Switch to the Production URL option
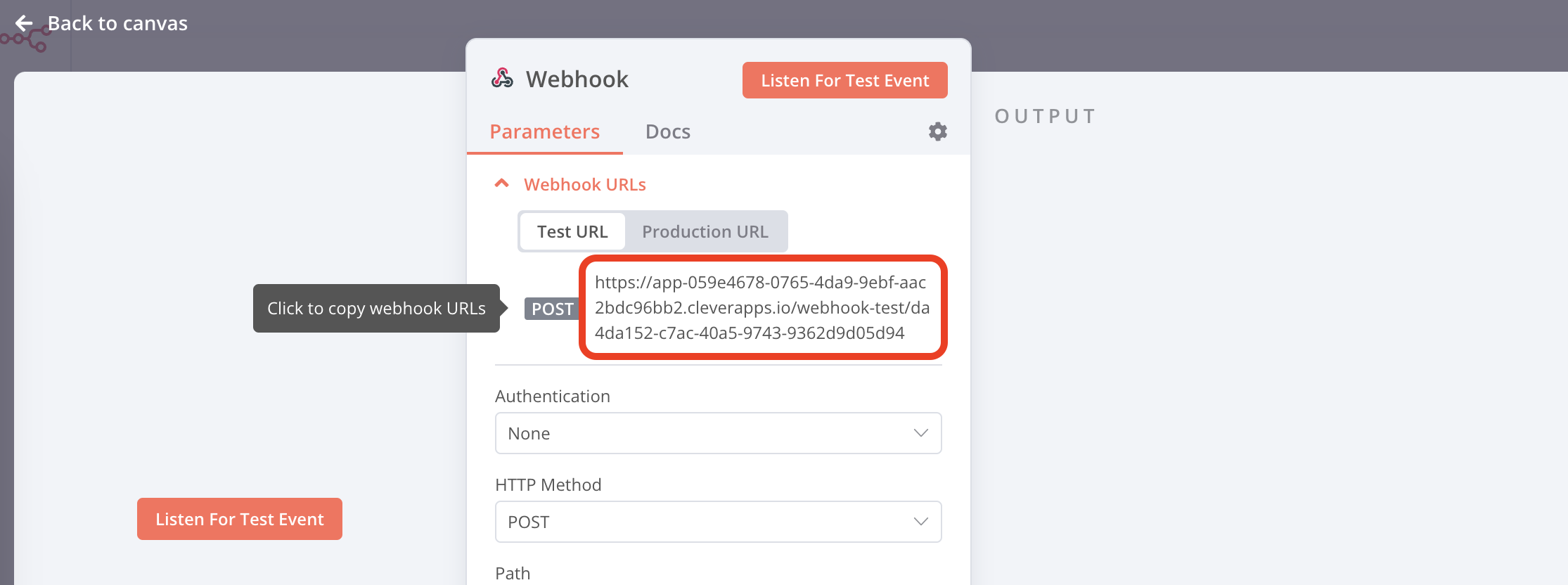 point(705,232)
